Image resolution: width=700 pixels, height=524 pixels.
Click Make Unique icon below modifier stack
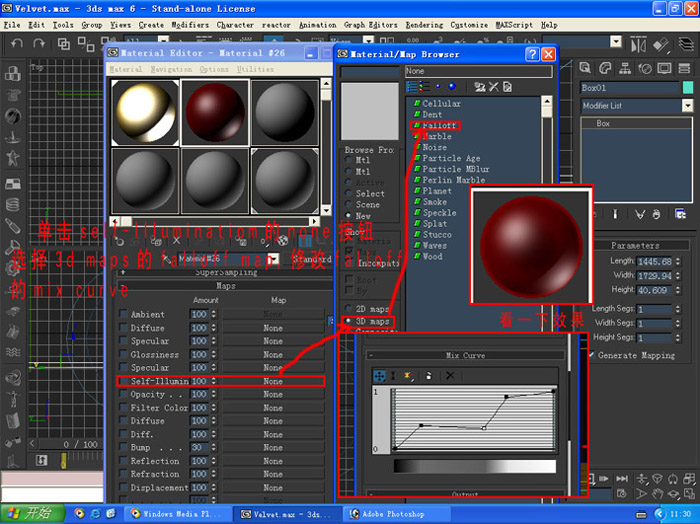(x=640, y=215)
